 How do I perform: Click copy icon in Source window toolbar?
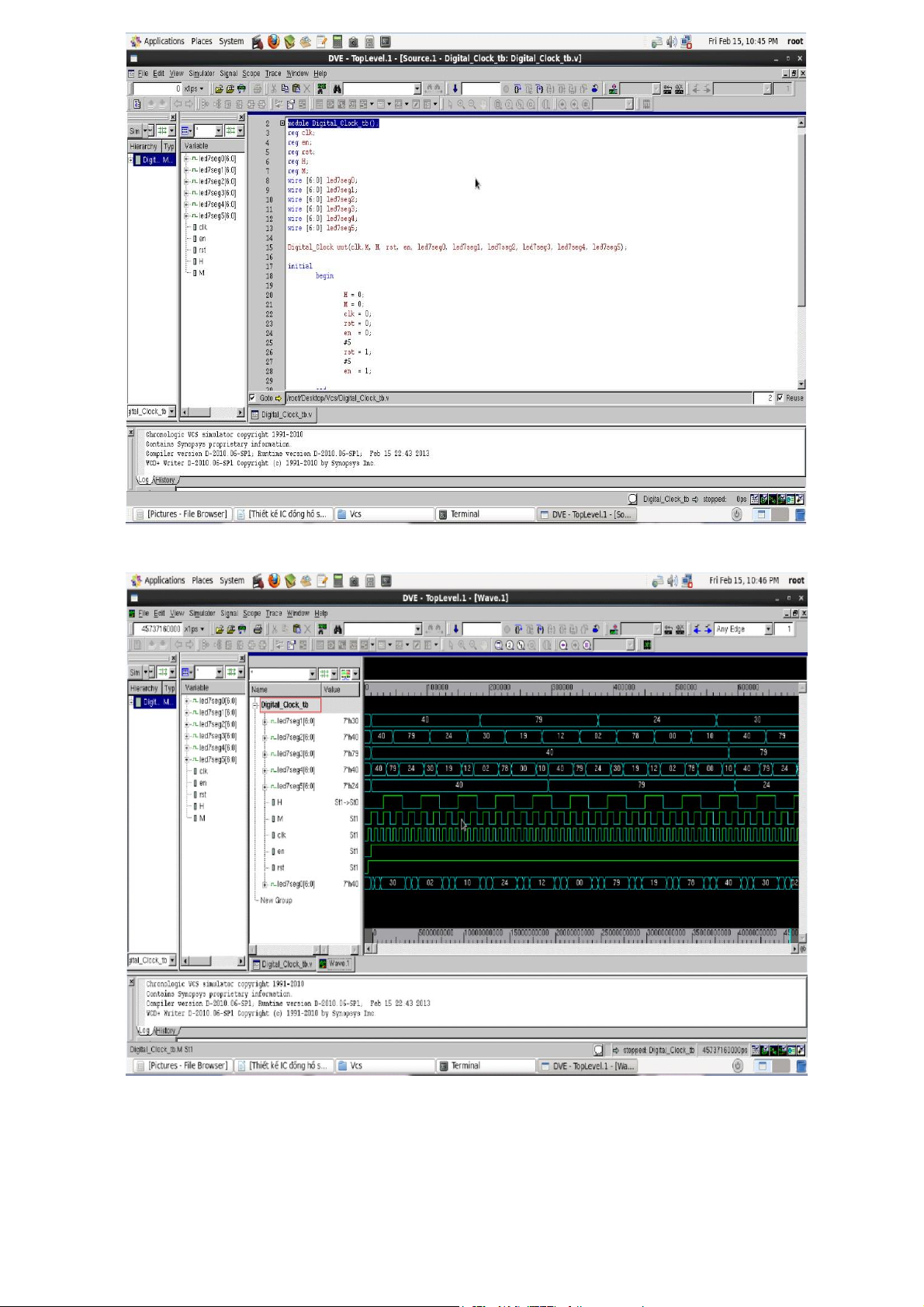click(285, 89)
